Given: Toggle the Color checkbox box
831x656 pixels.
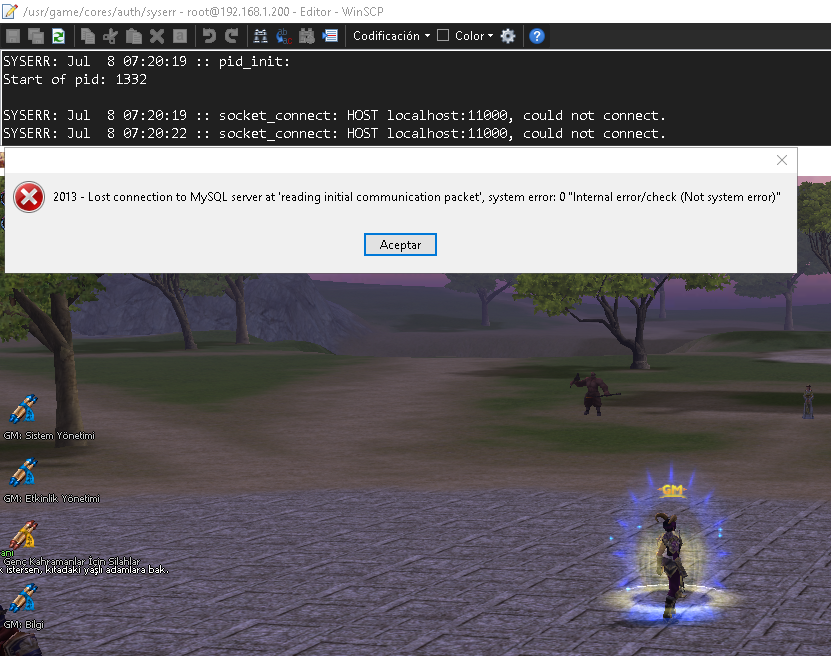Looking at the screenshot, I should [443, 36].
